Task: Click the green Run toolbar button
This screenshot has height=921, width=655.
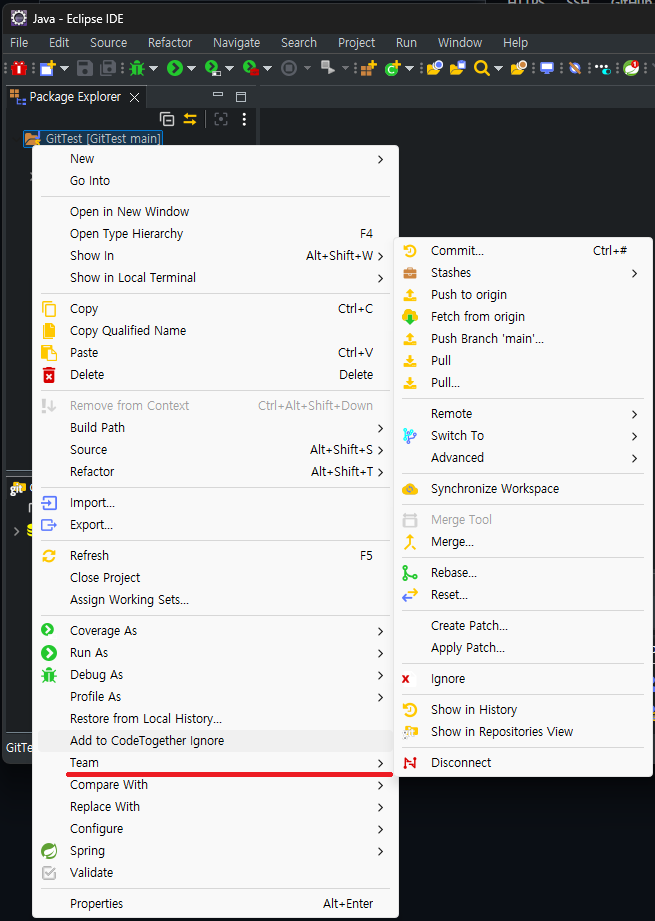Action: click(x=174, y=68)
